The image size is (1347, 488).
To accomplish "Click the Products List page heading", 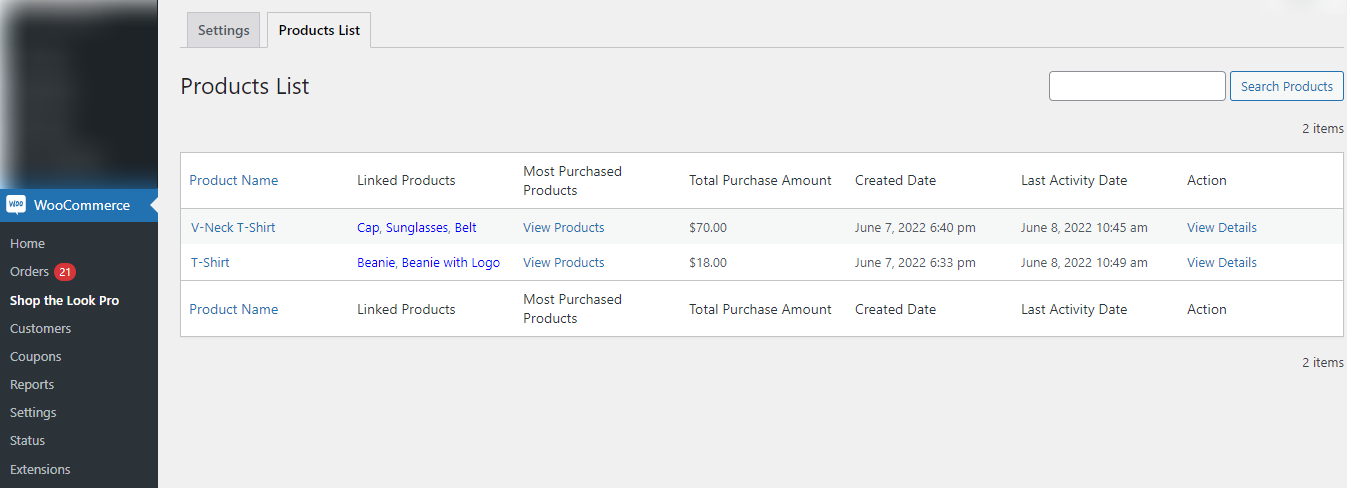I will click(x=245, y=86).
